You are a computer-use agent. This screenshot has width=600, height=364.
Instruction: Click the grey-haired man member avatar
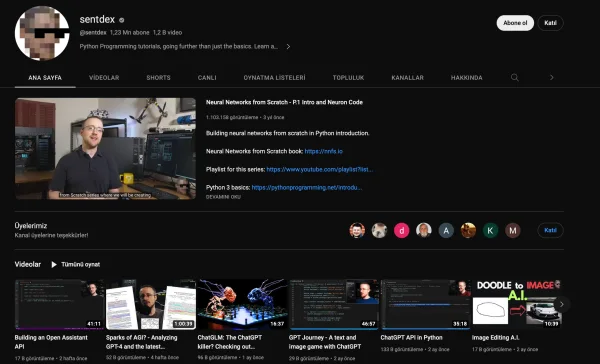tap(424, 230)
